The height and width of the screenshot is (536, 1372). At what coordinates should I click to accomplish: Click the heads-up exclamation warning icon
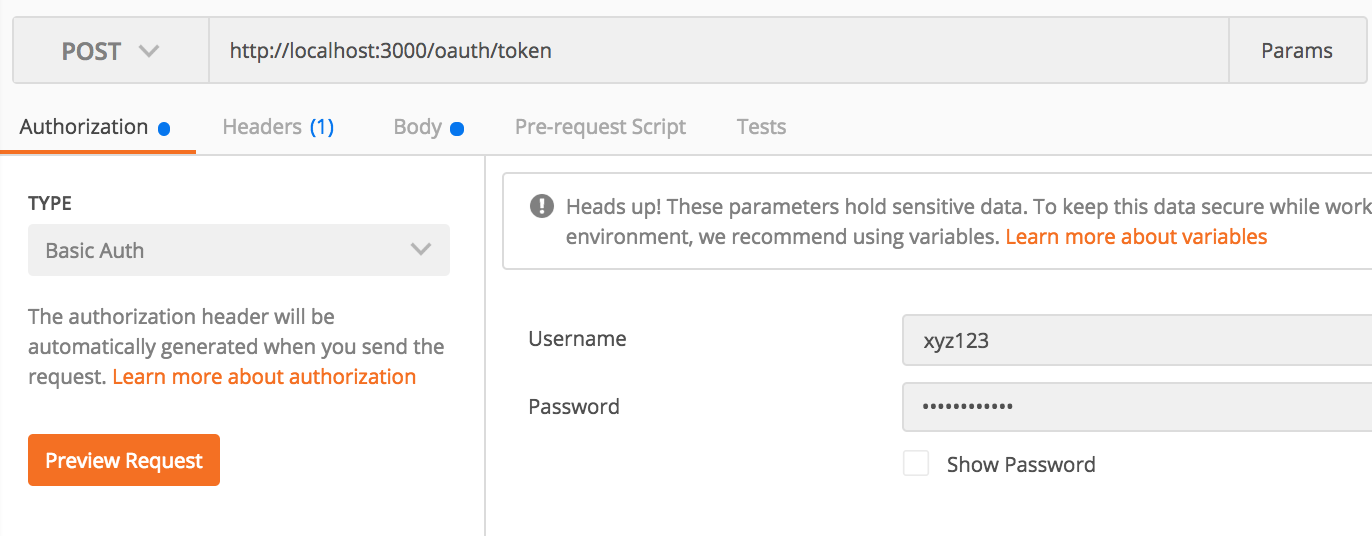click(541, 206)
